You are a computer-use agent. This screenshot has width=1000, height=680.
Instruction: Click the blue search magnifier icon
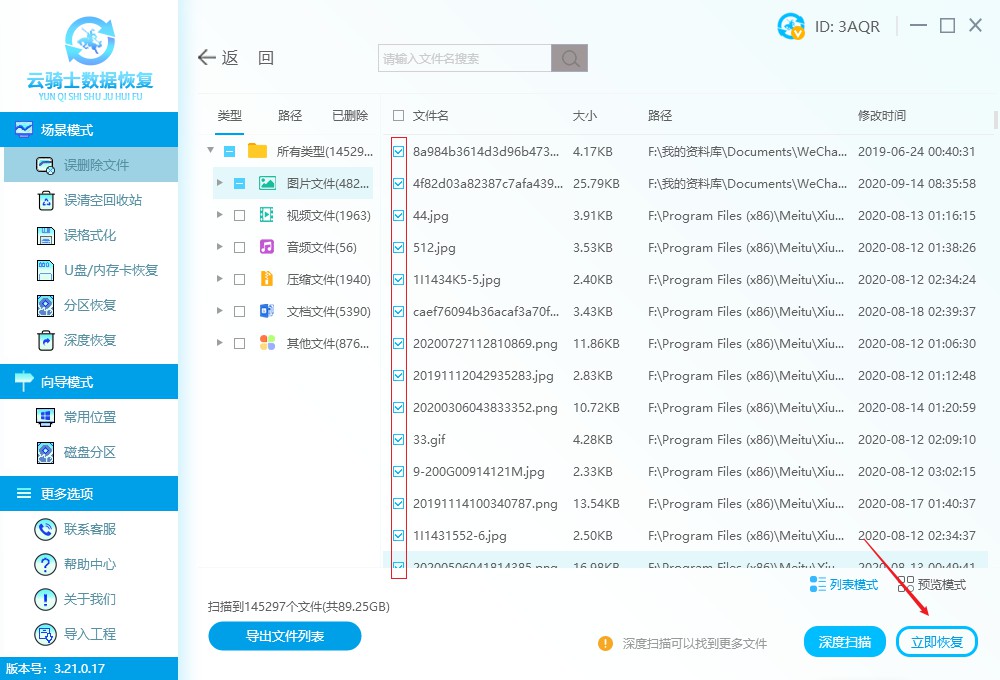(569, 58)
